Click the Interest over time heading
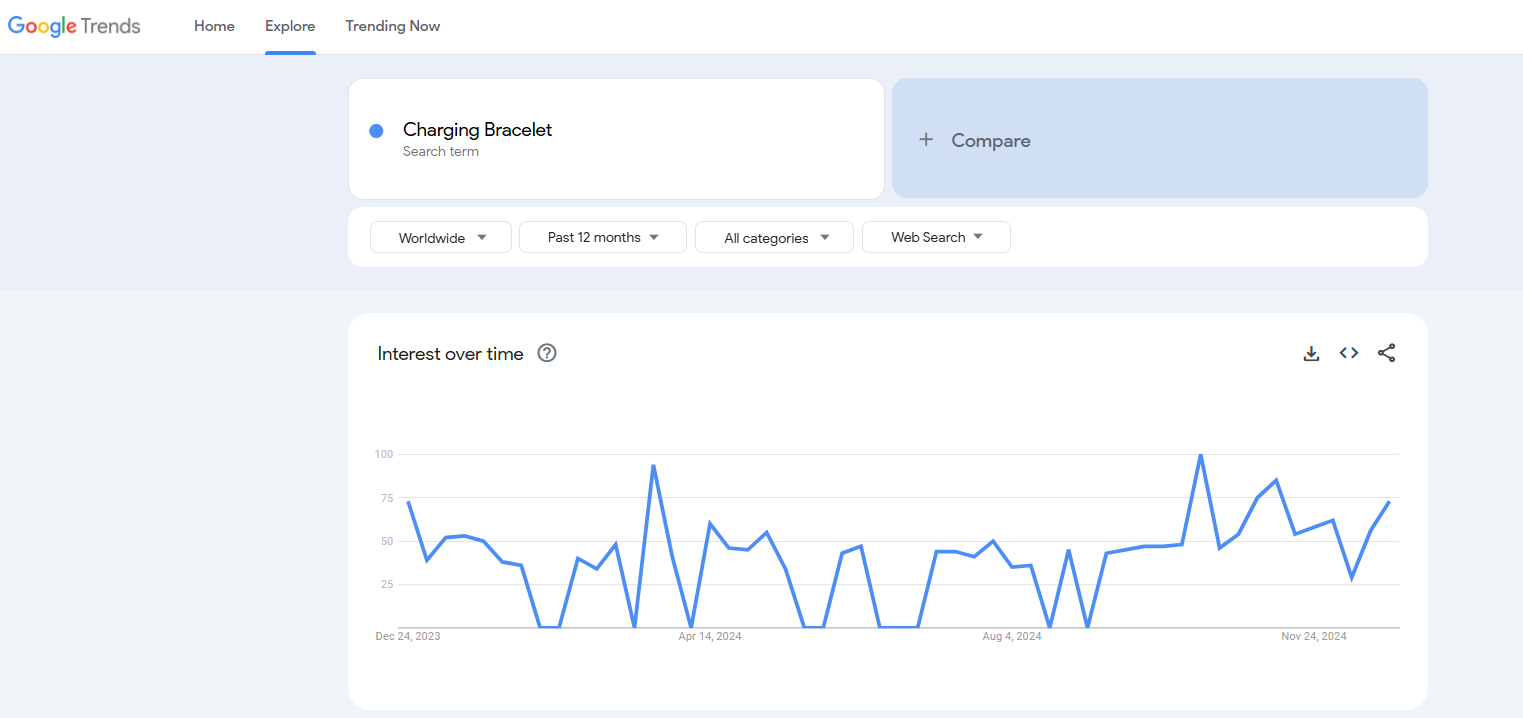 click(x=450, y=354)
